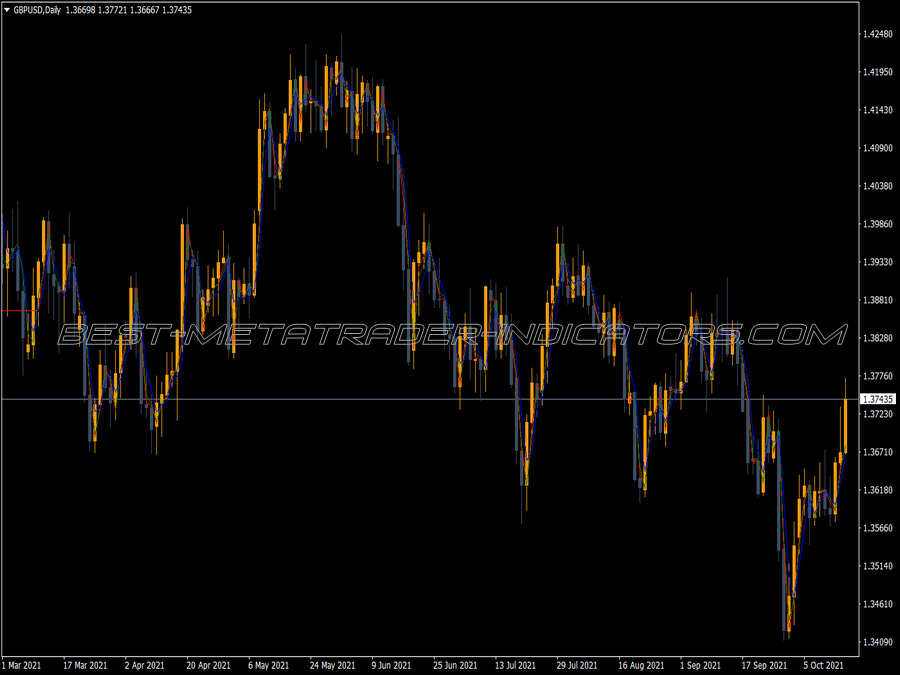Click the 1.40380 price scale label
900x675 pixels.
click(x=878, y=186)
